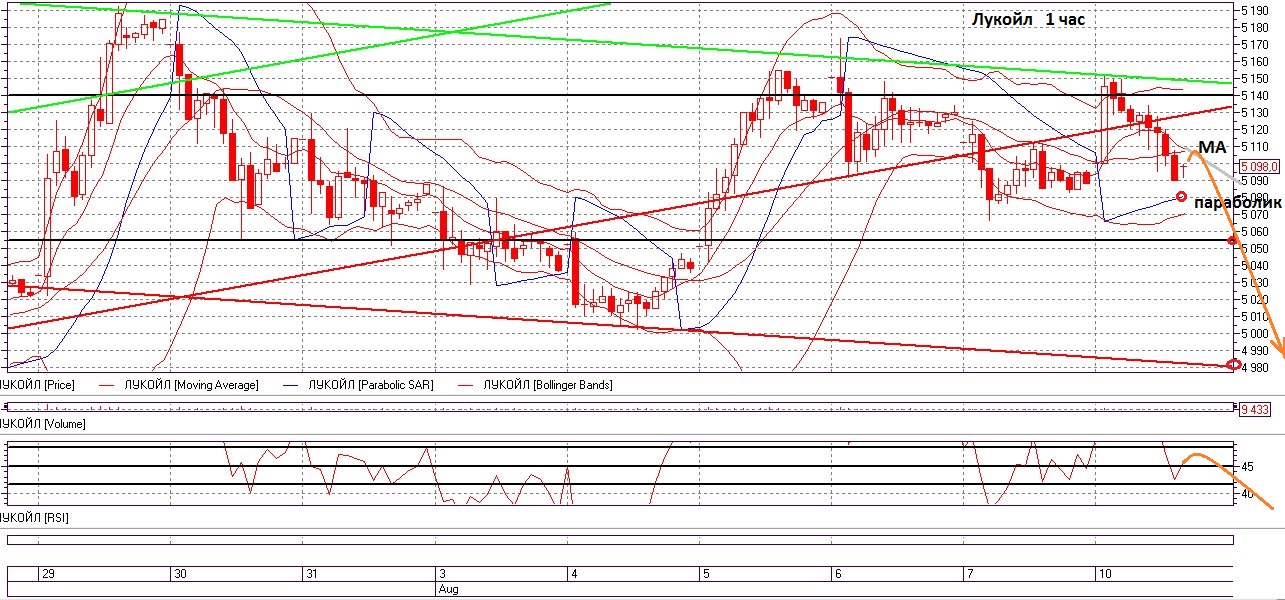This screenshot has width=1285, height=600.
Task: Click the 5 010 price axis value
Action: pos(1256,316)
